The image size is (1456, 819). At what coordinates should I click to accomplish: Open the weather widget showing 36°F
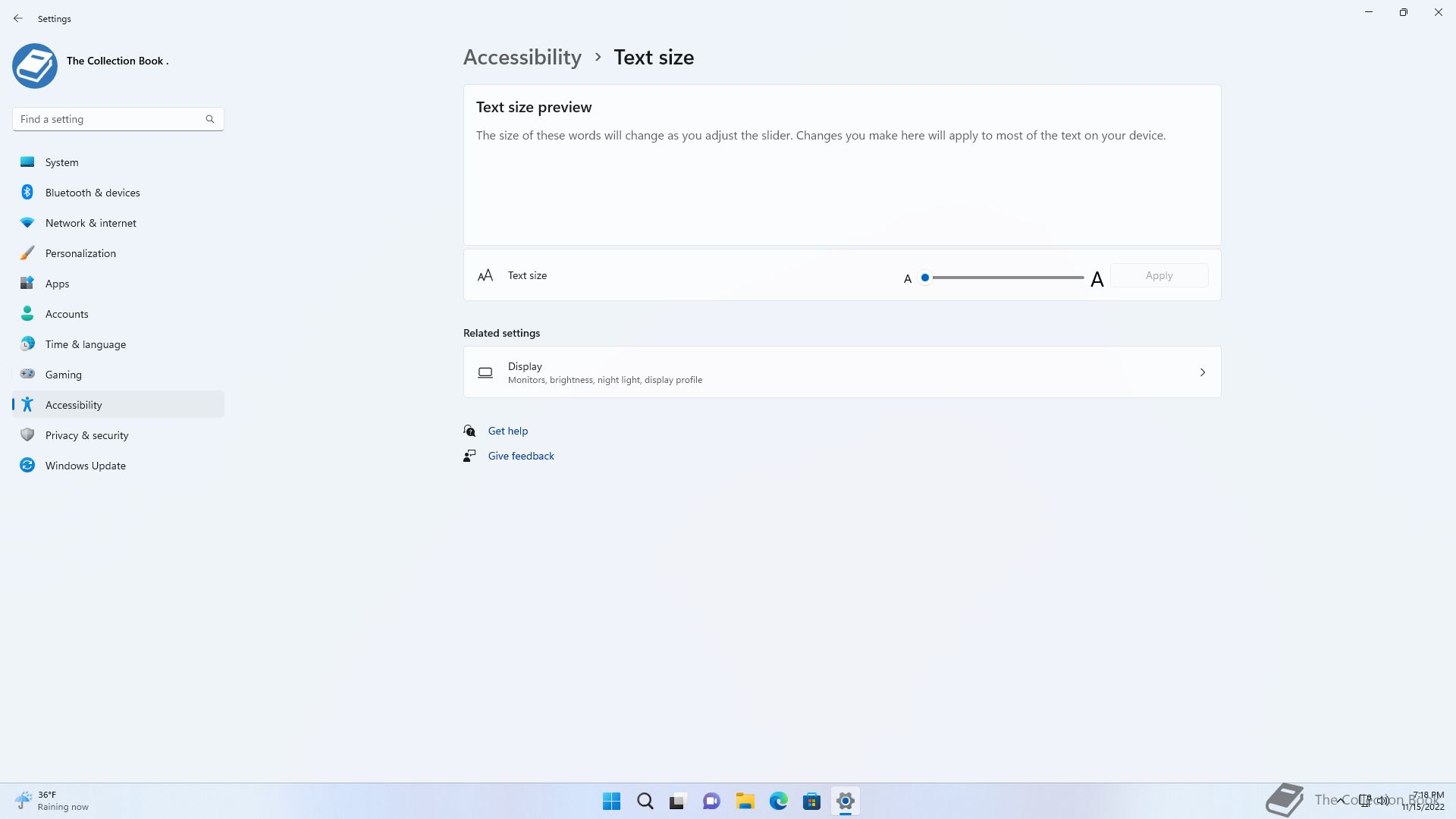point(52,801)
